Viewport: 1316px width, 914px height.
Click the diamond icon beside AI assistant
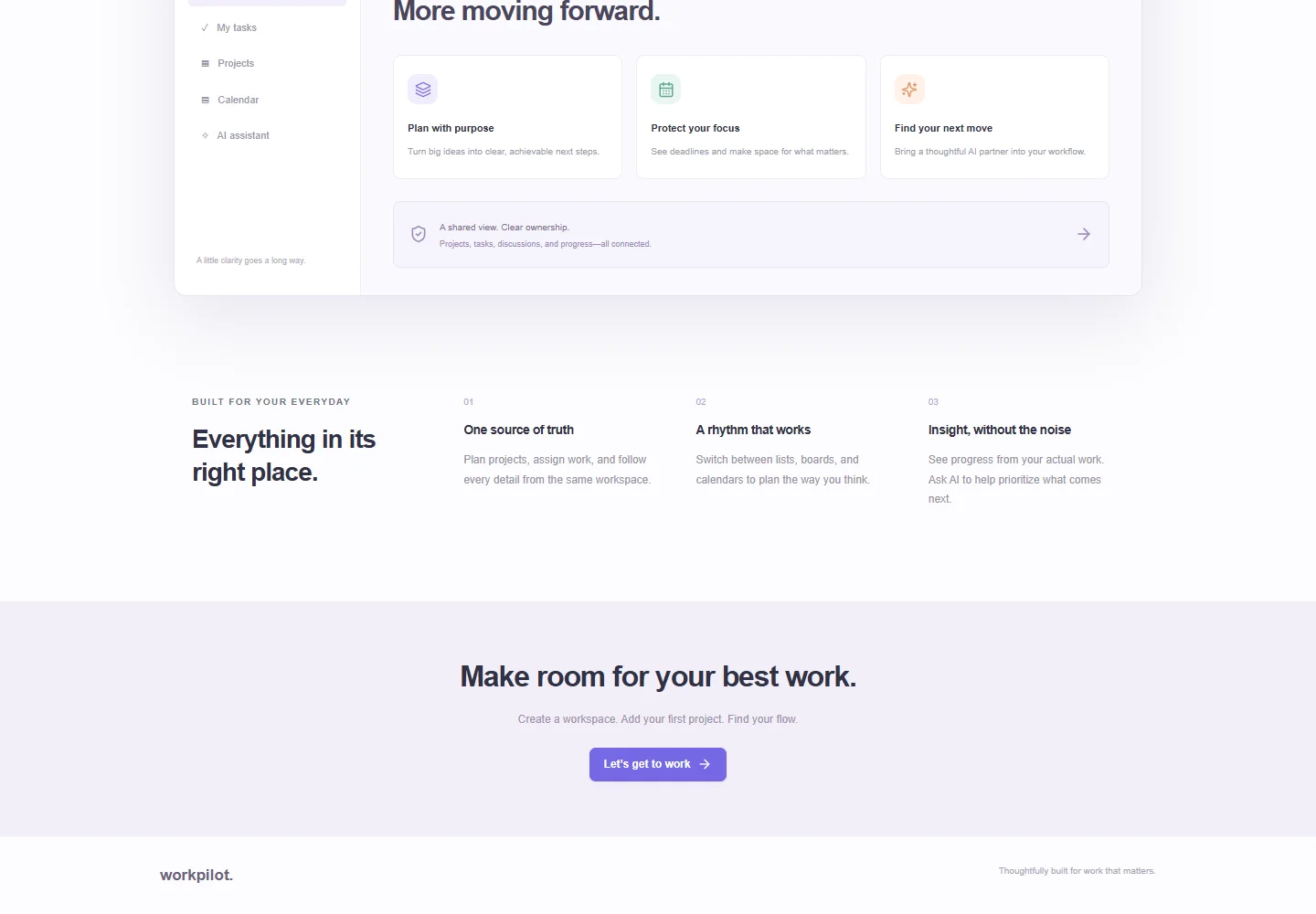pyautogui.click(x=205, y=135)
